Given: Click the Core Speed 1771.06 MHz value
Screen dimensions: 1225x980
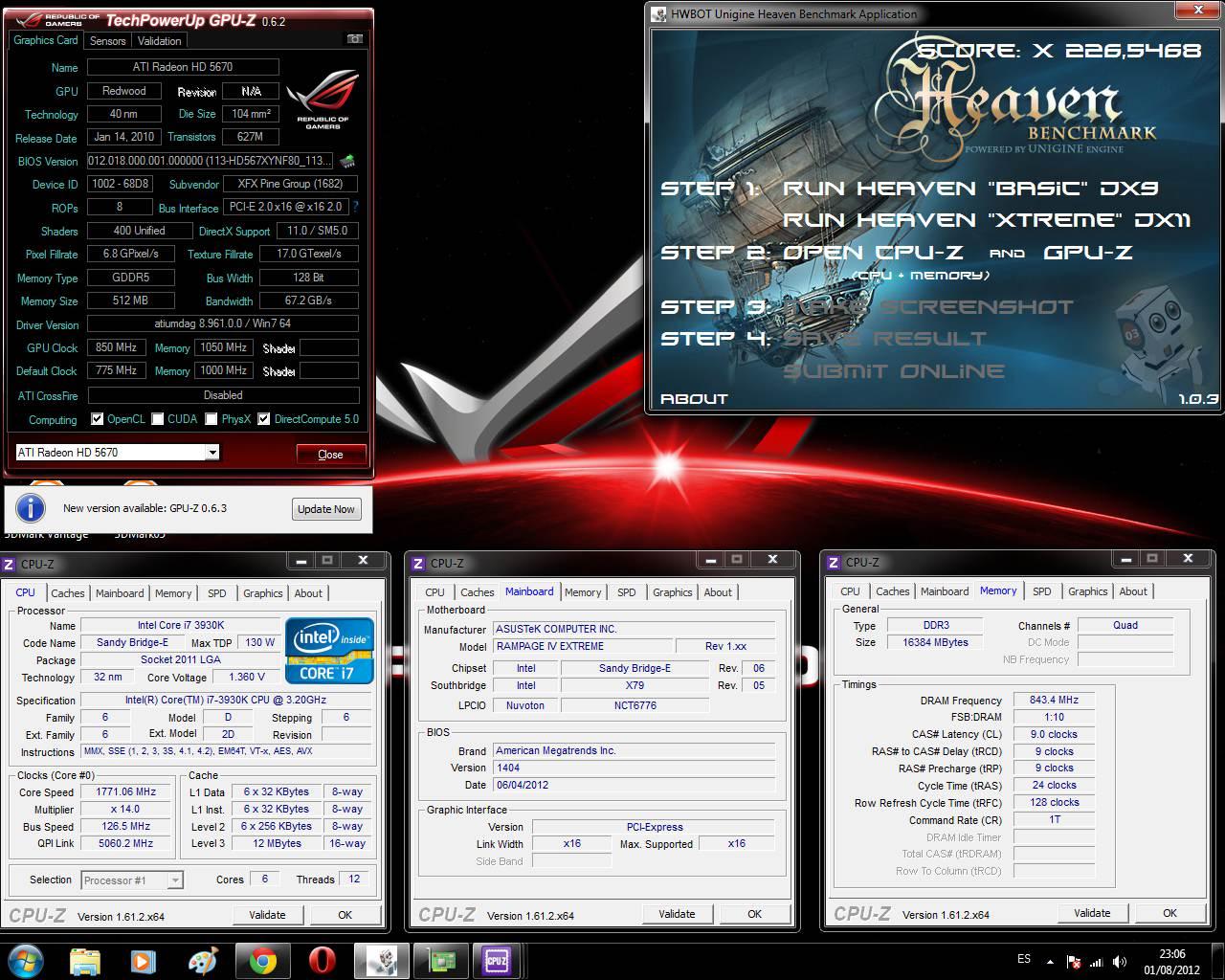Looking at the screenshot, I should (126, 792).
